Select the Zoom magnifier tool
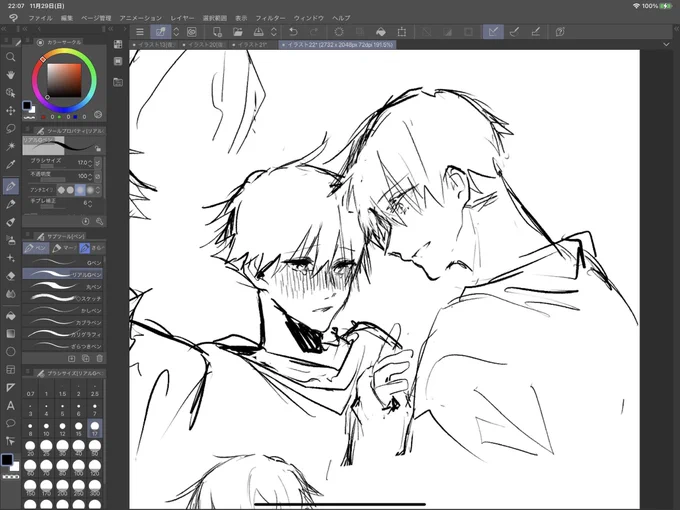Screen dimensions: 680x510 [x=11, y=57]
